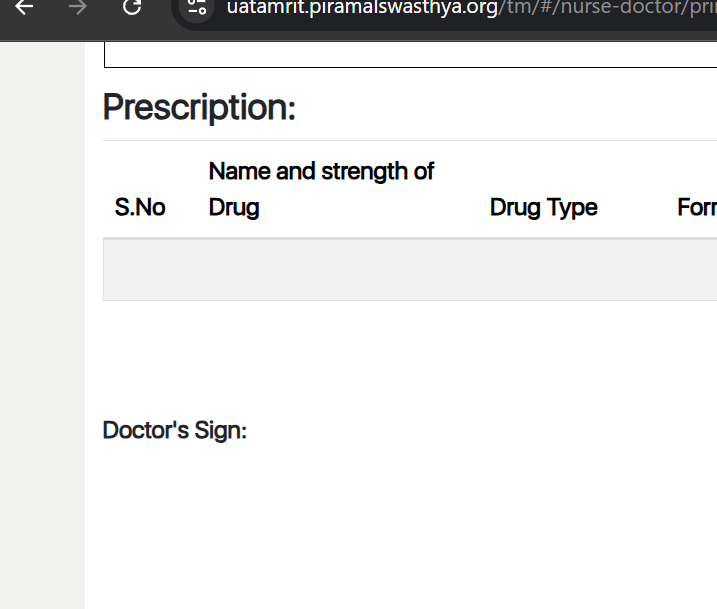717x609 pixels.
Task: Click the Drug Type column header
Action: click(543, 208)
